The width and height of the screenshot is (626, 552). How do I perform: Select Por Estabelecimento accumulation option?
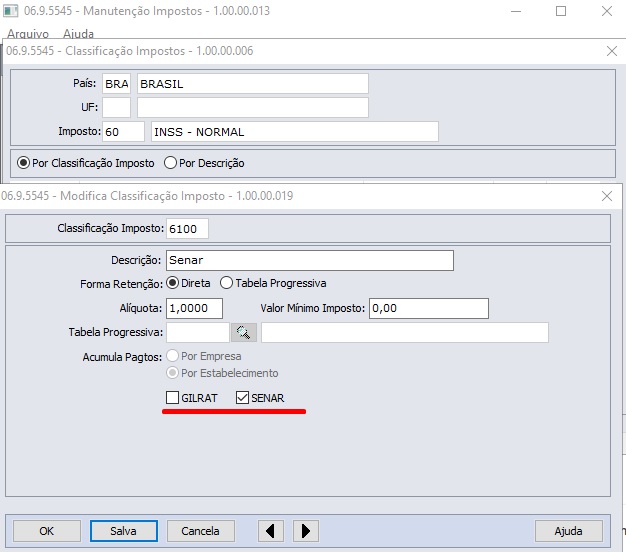[172, 373]
